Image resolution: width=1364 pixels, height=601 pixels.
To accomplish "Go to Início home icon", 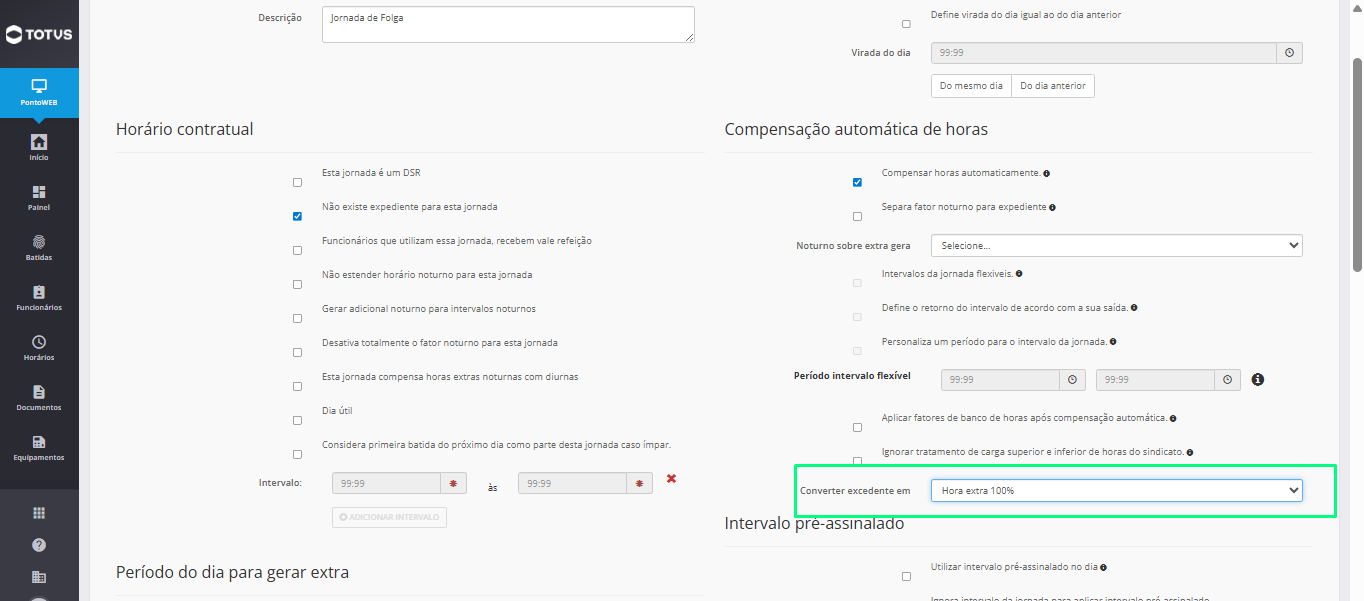I will point(39,142).
